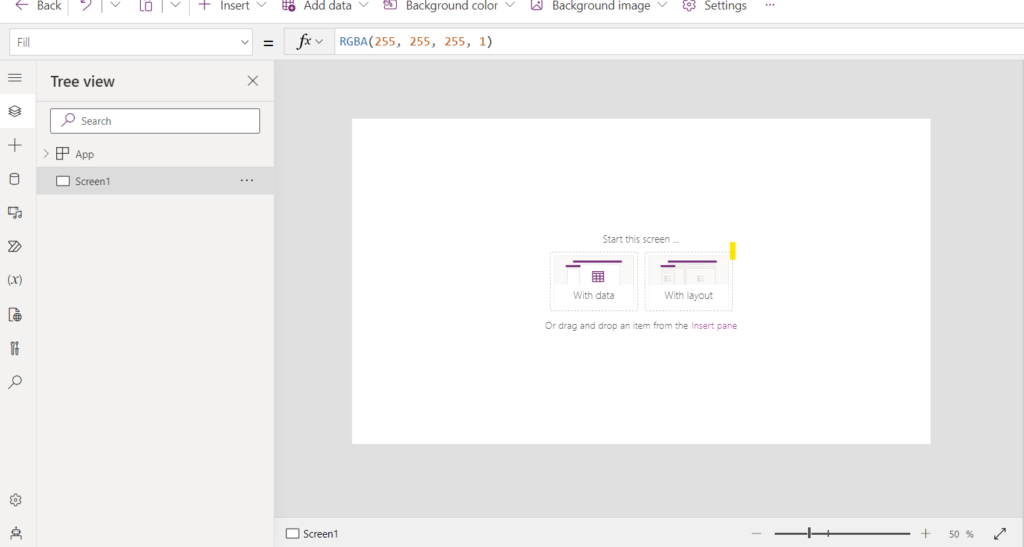
Task: Open the Add data table icon
Action: pos(289,6)
